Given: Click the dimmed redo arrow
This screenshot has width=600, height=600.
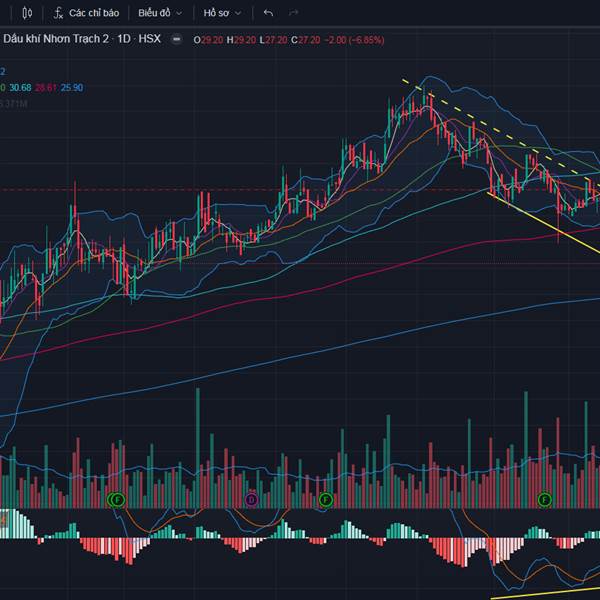Looking at the screenshot, I should pyautogui.click(x=293, y=13).
